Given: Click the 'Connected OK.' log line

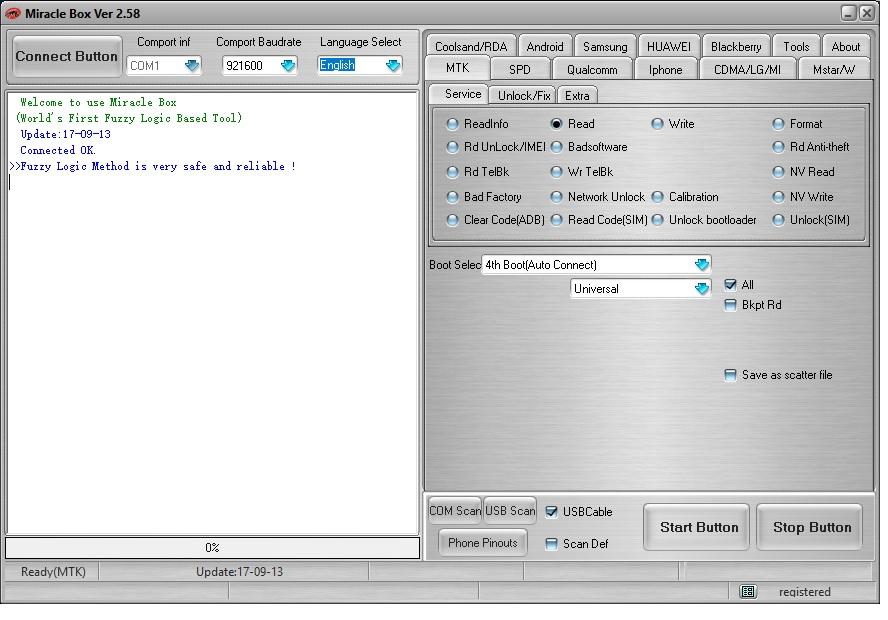Looking at the screenshot, I should pyautogui.click(x=58, y=151).
